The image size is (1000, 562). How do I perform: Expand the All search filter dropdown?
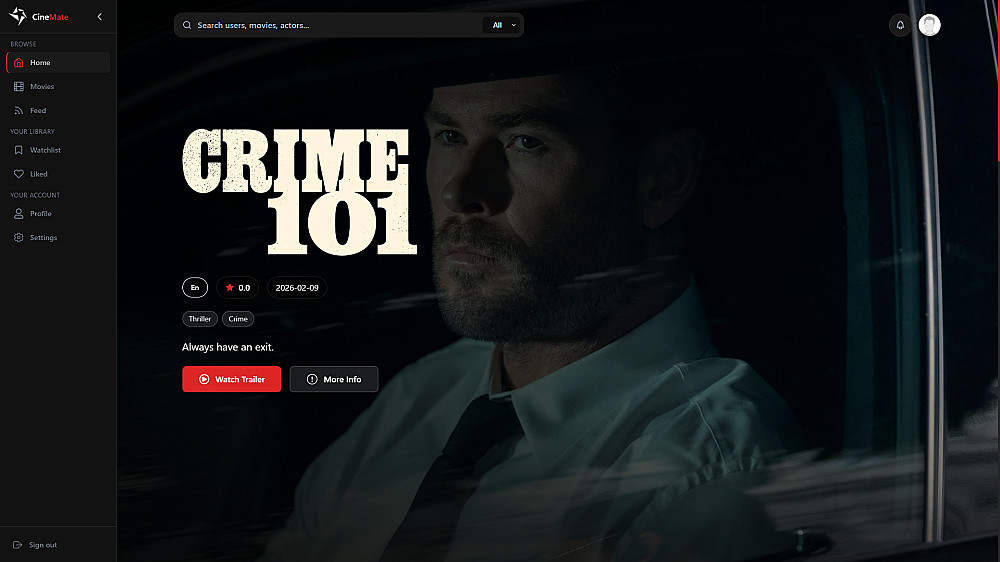click(x=503, y=25)
